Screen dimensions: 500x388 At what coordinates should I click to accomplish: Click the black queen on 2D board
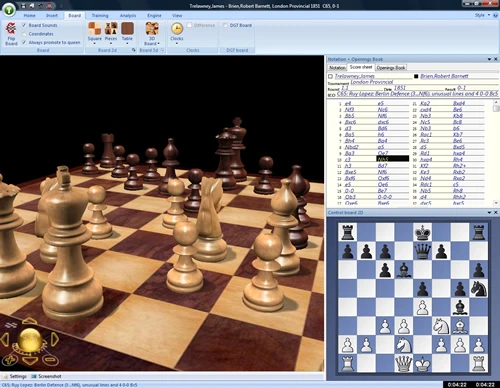(422, 251)
